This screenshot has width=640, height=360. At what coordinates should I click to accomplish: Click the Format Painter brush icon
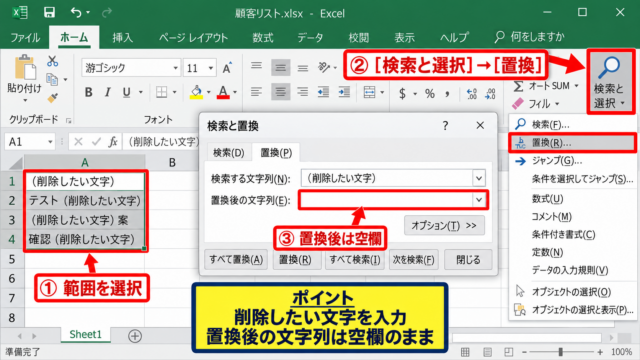point(52,98)
